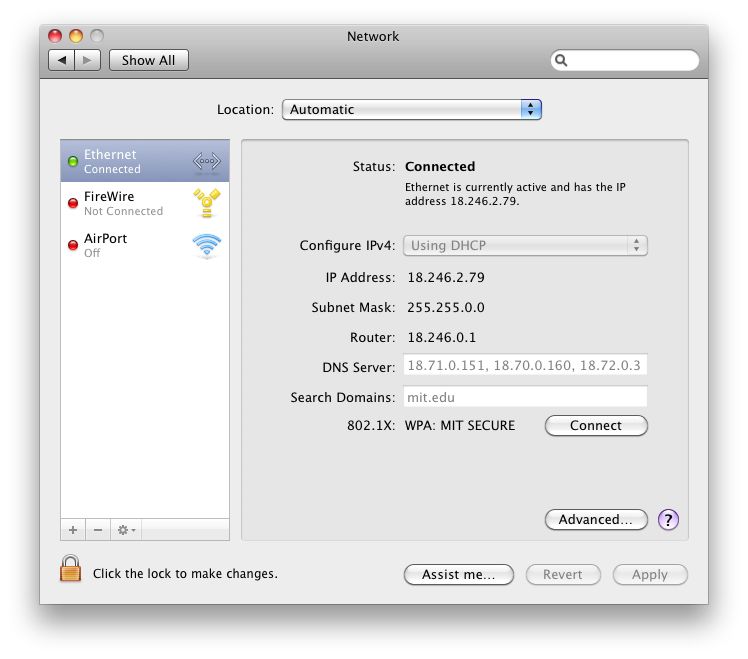Click the WPA: MIT SECURE text
This screenshot has height=659, width=748.
coord(460,425)
